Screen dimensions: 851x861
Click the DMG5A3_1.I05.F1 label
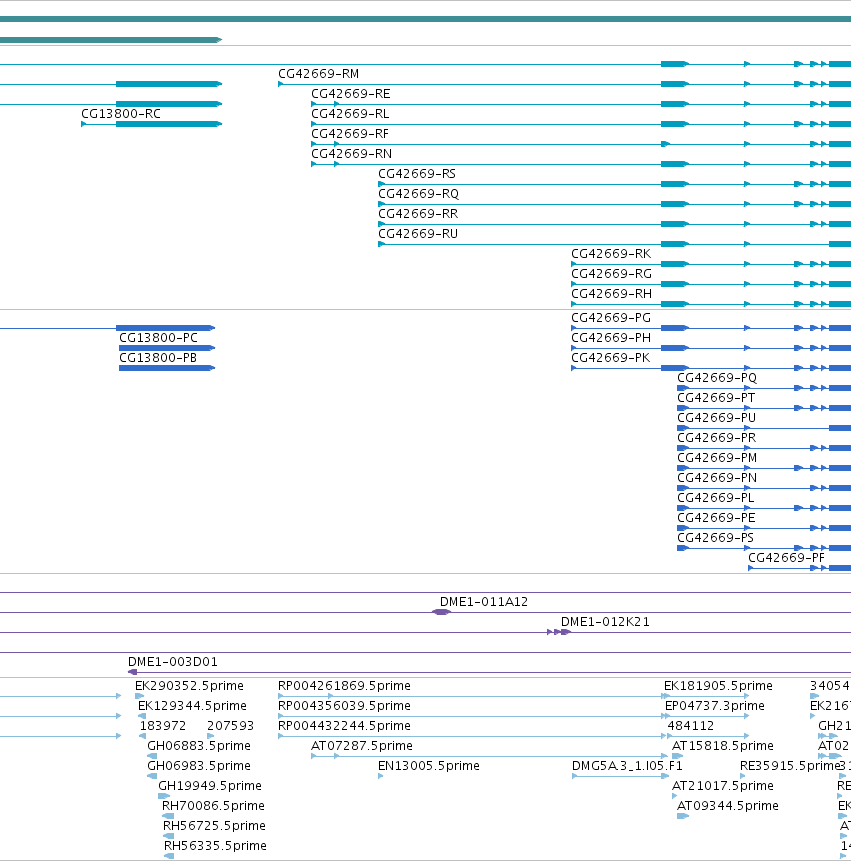coord(627,765)
